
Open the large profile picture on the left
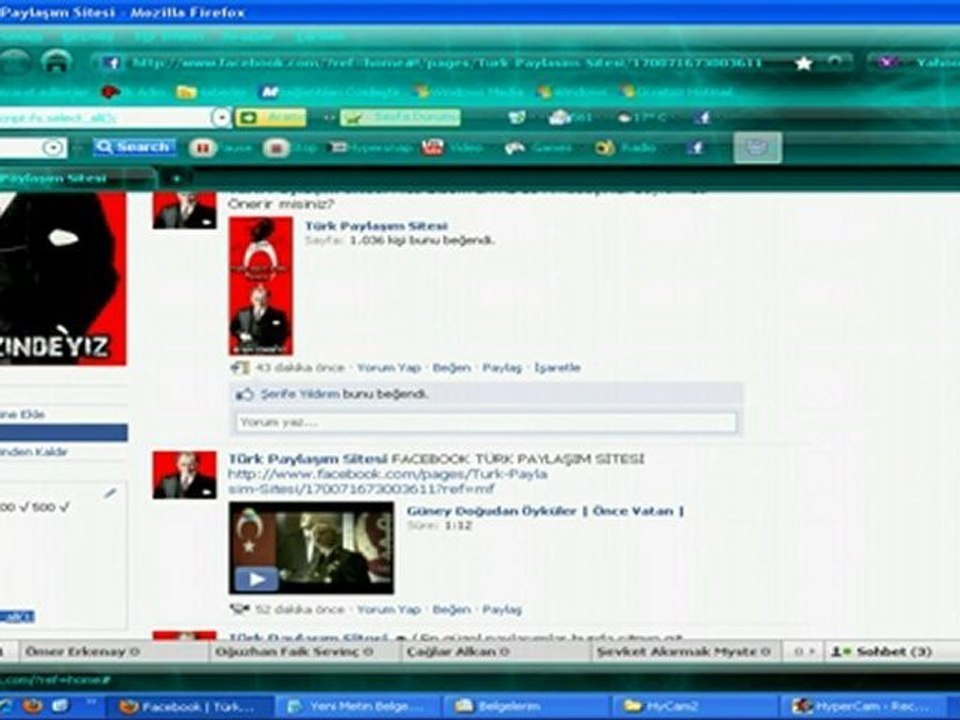[63, 279]
